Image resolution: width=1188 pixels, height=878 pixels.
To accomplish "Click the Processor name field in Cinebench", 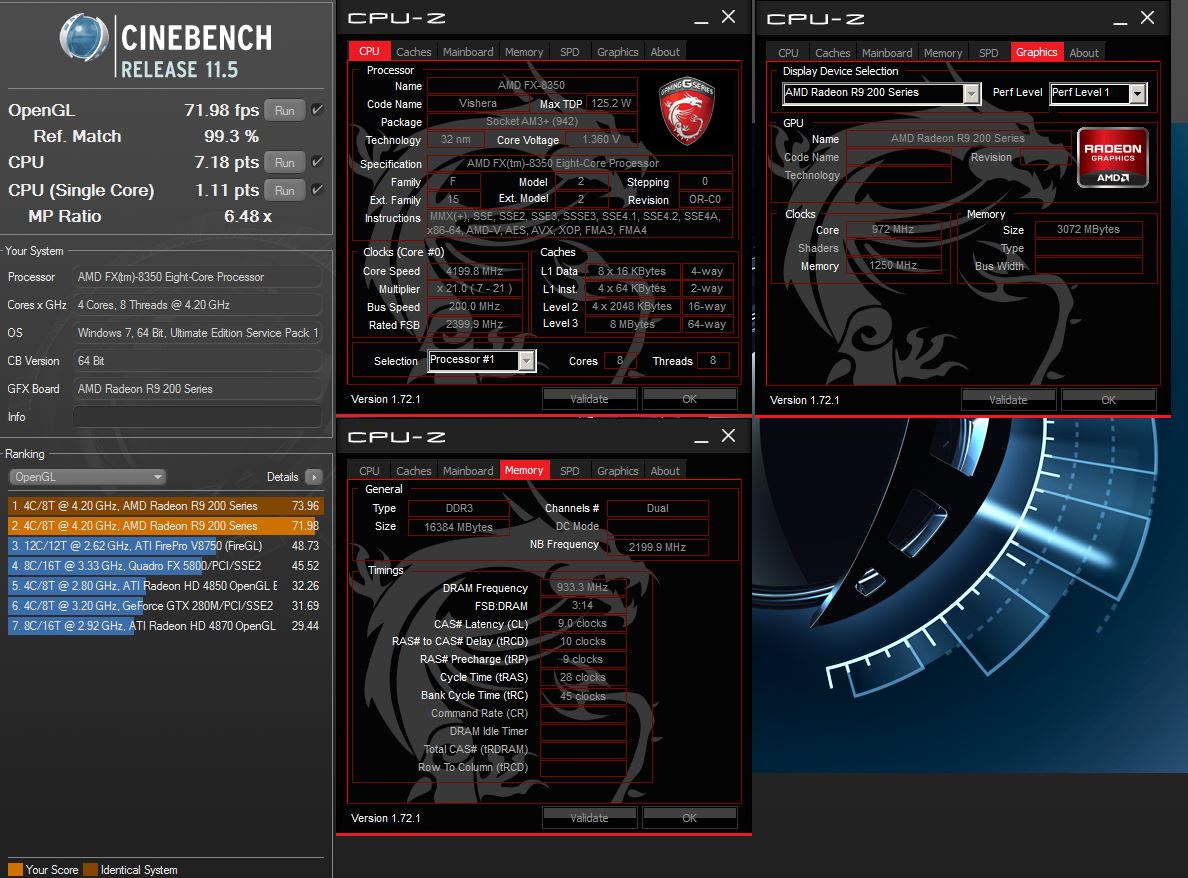I will click(x=197, y=277).
